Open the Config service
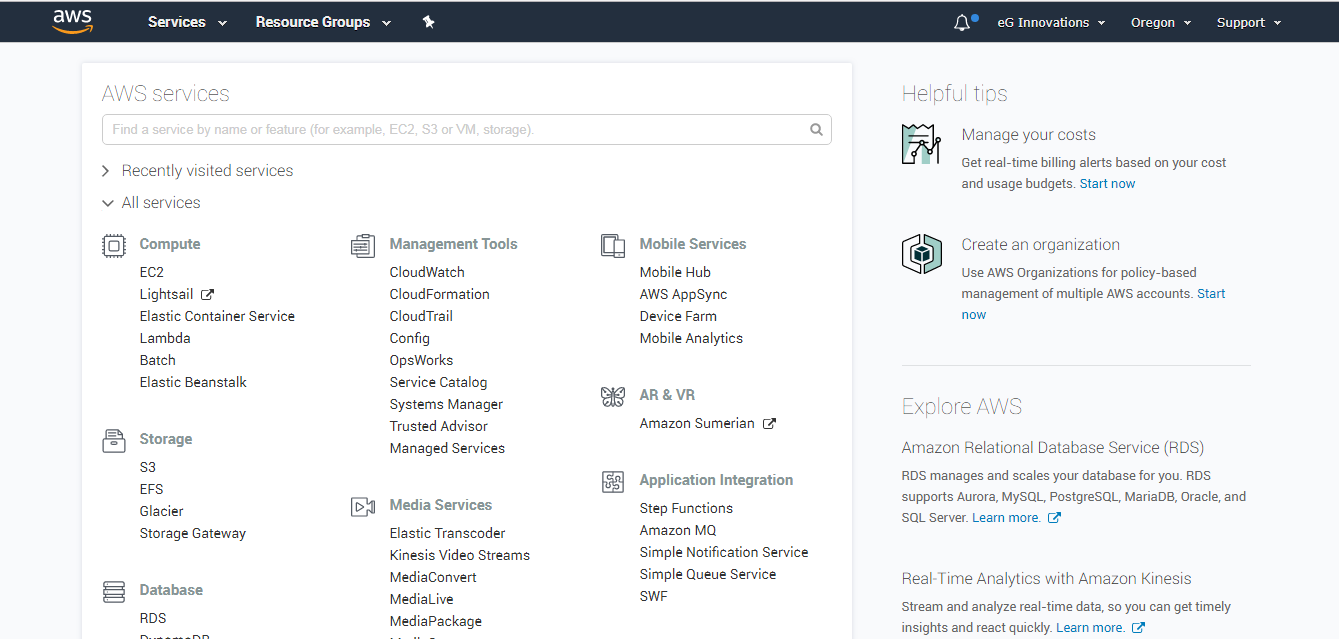The image size is (1339, 639). pyautogui.click(x=410, y=338)
